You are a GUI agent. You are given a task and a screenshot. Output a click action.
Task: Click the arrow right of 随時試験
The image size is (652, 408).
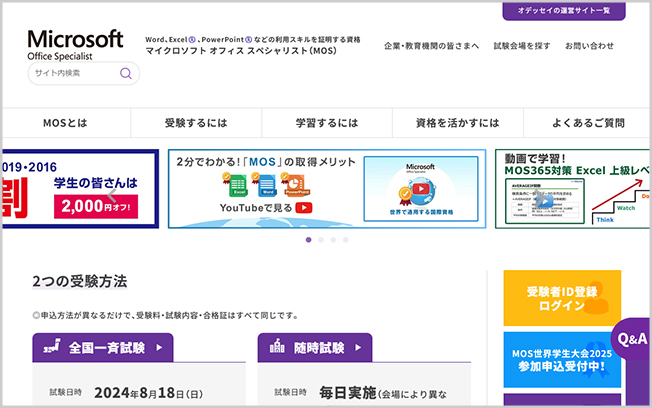coord(358,347)
